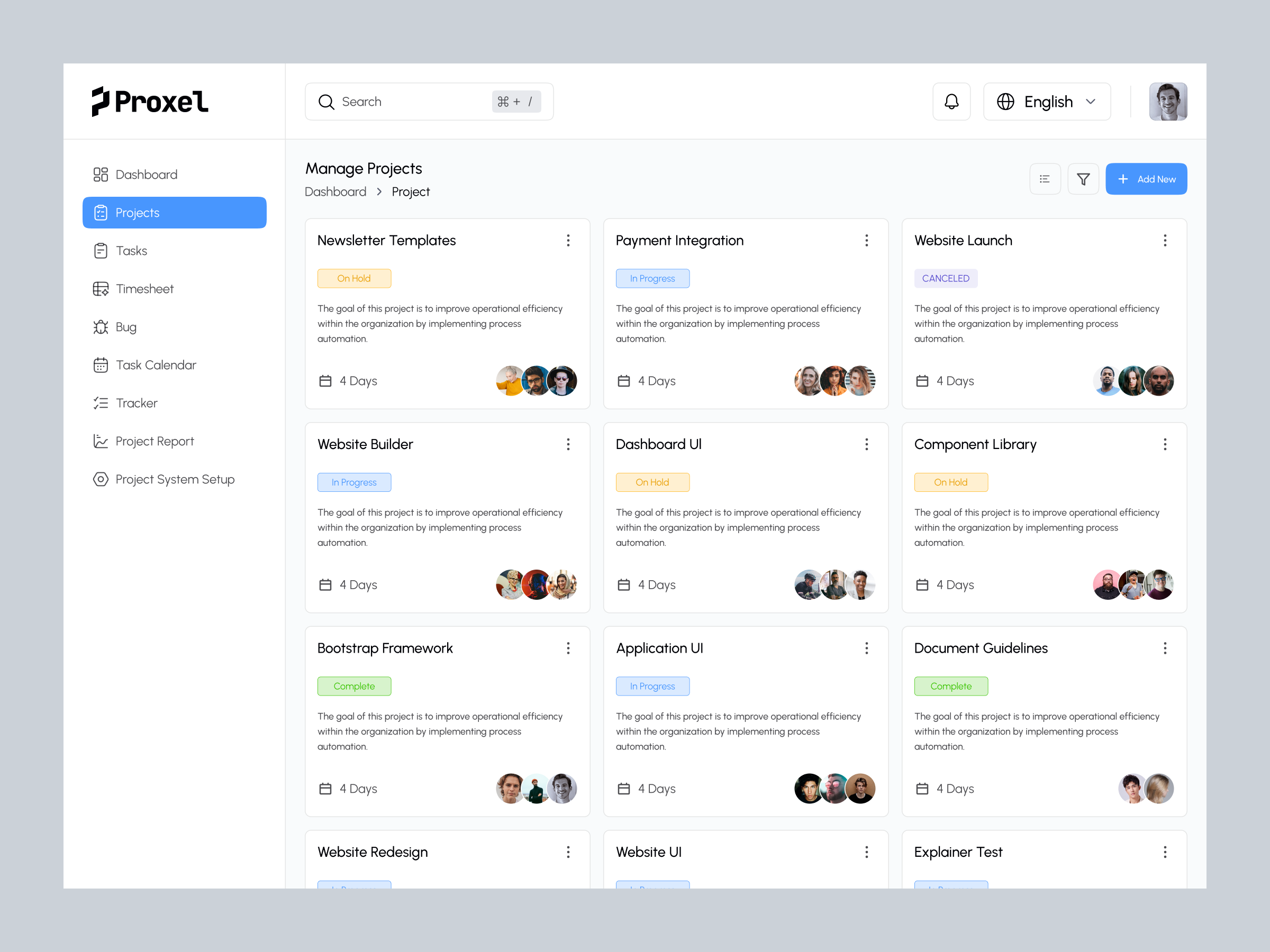Open the options menu on Payment Integration card
Viewport: 1270px width, 952px height.
point(867,241)
